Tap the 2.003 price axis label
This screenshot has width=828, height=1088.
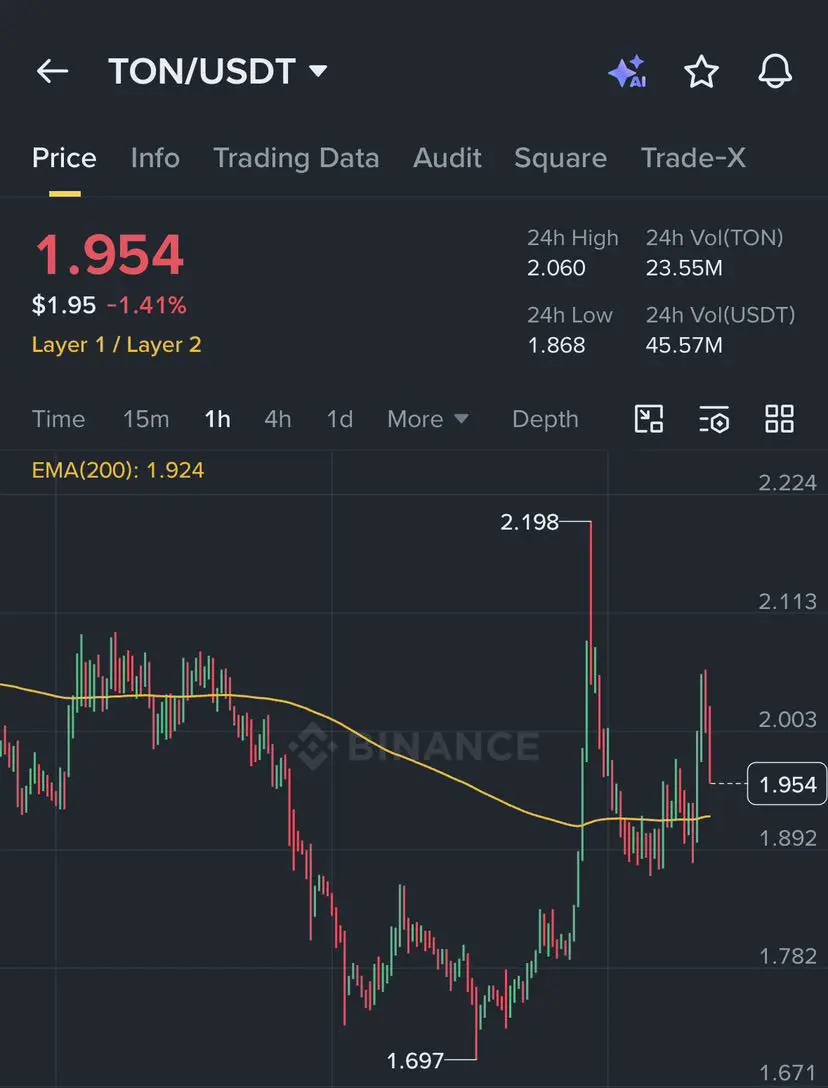tap(787, 719)
